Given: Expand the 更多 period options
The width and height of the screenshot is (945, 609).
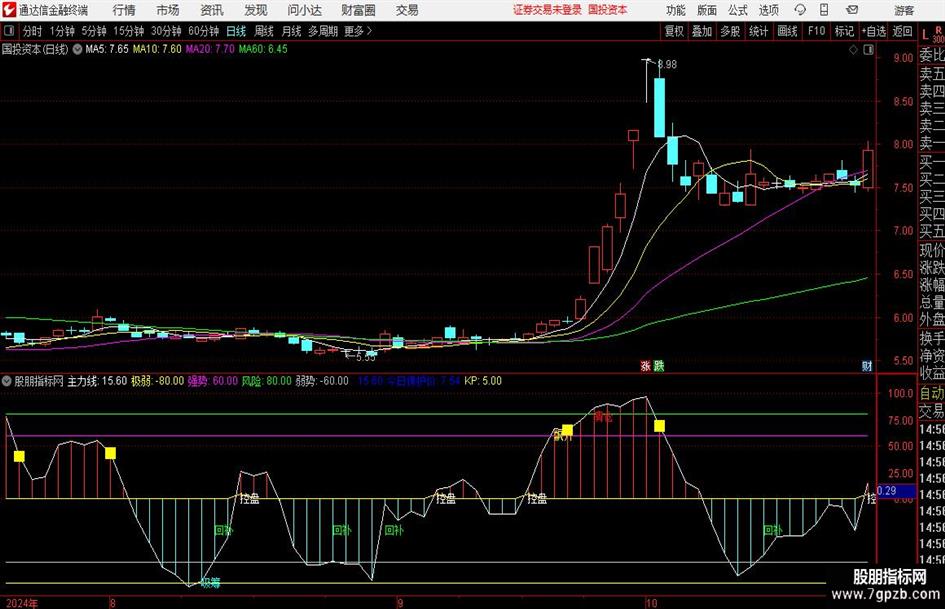Looking at the screenshot, I should (359, 31).
